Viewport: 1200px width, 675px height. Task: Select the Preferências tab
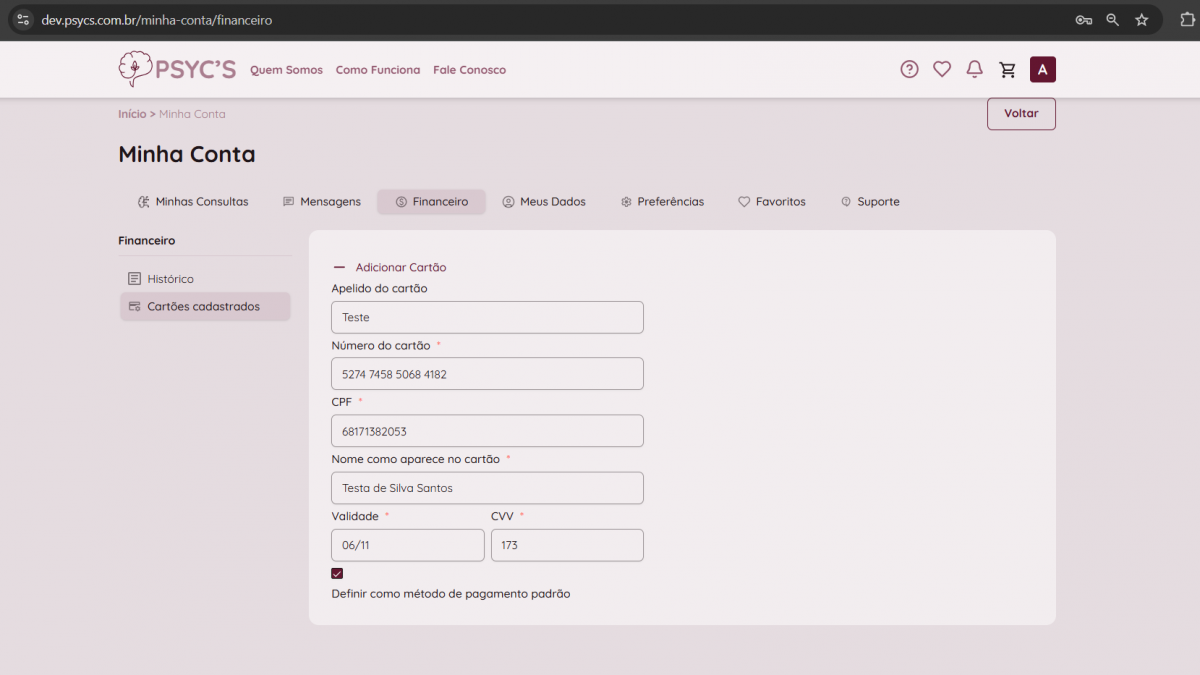click(x=662, y=202)
